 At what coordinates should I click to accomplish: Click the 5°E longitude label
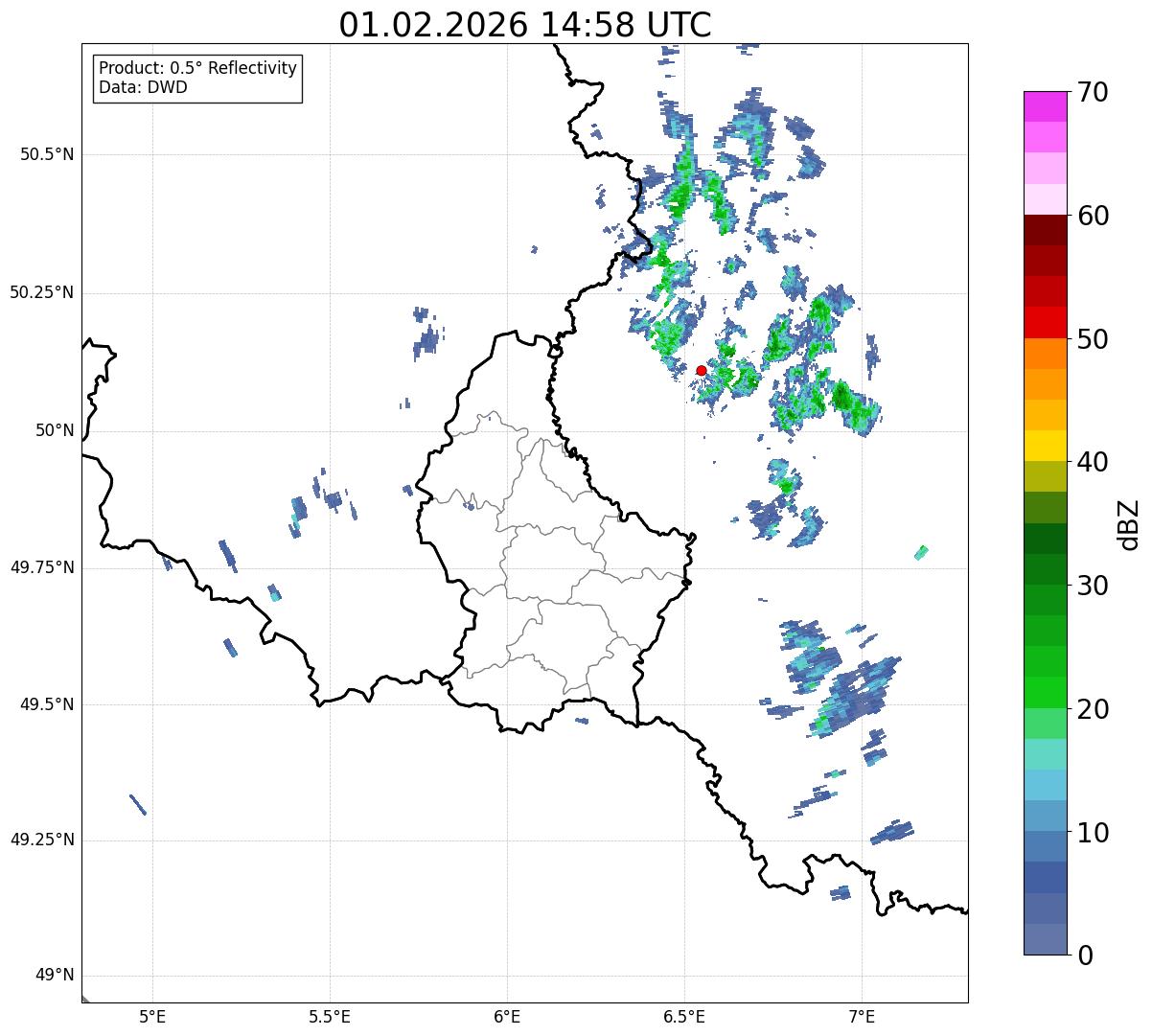(152, 1016)
